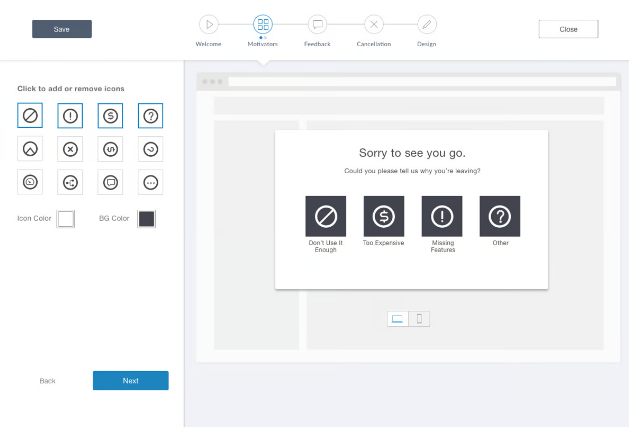Add the circled X icon
The width and height of the screenshot is (629, 427).
70,149
